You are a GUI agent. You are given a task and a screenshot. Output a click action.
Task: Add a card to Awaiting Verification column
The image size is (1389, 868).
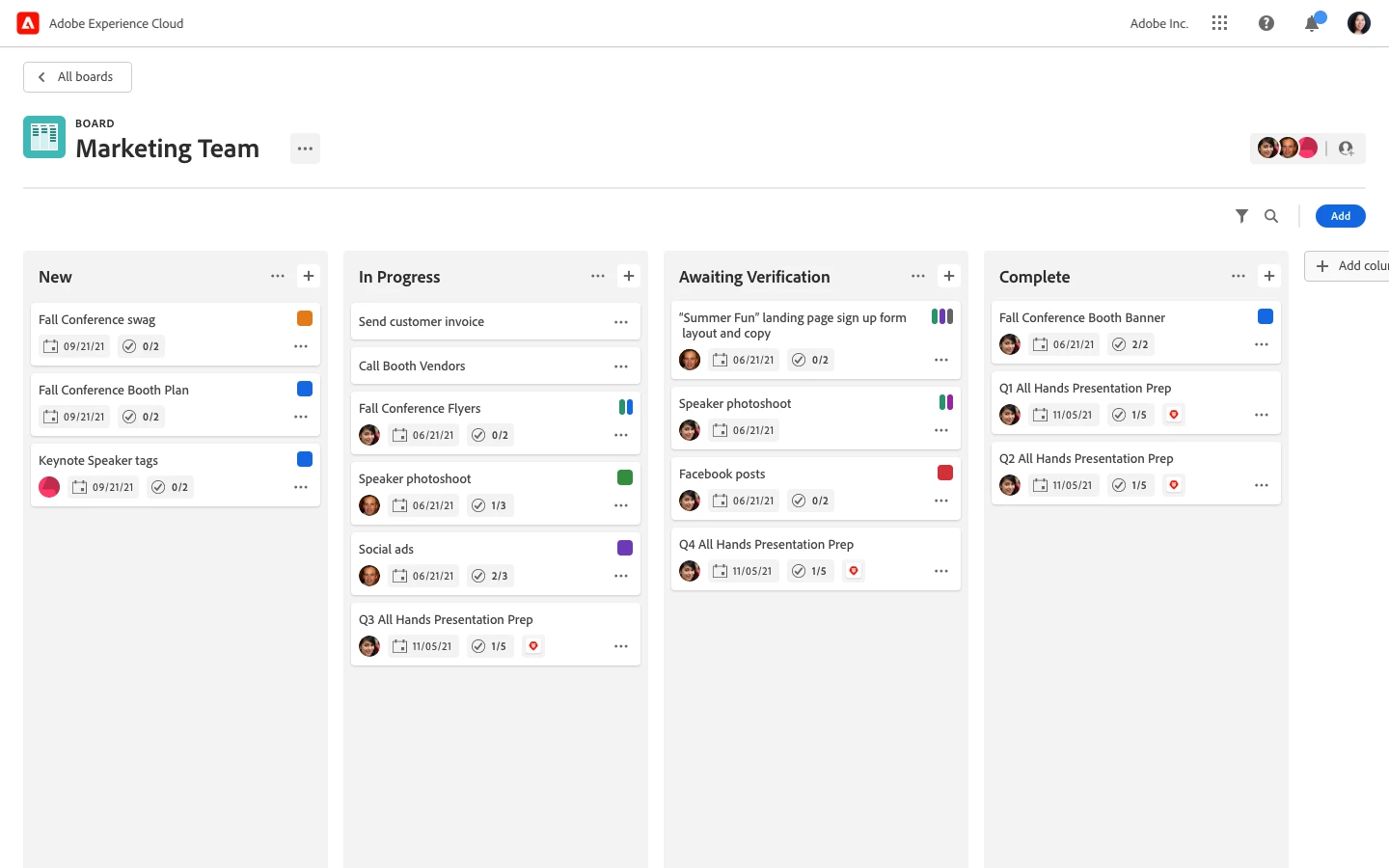(949, 276)
